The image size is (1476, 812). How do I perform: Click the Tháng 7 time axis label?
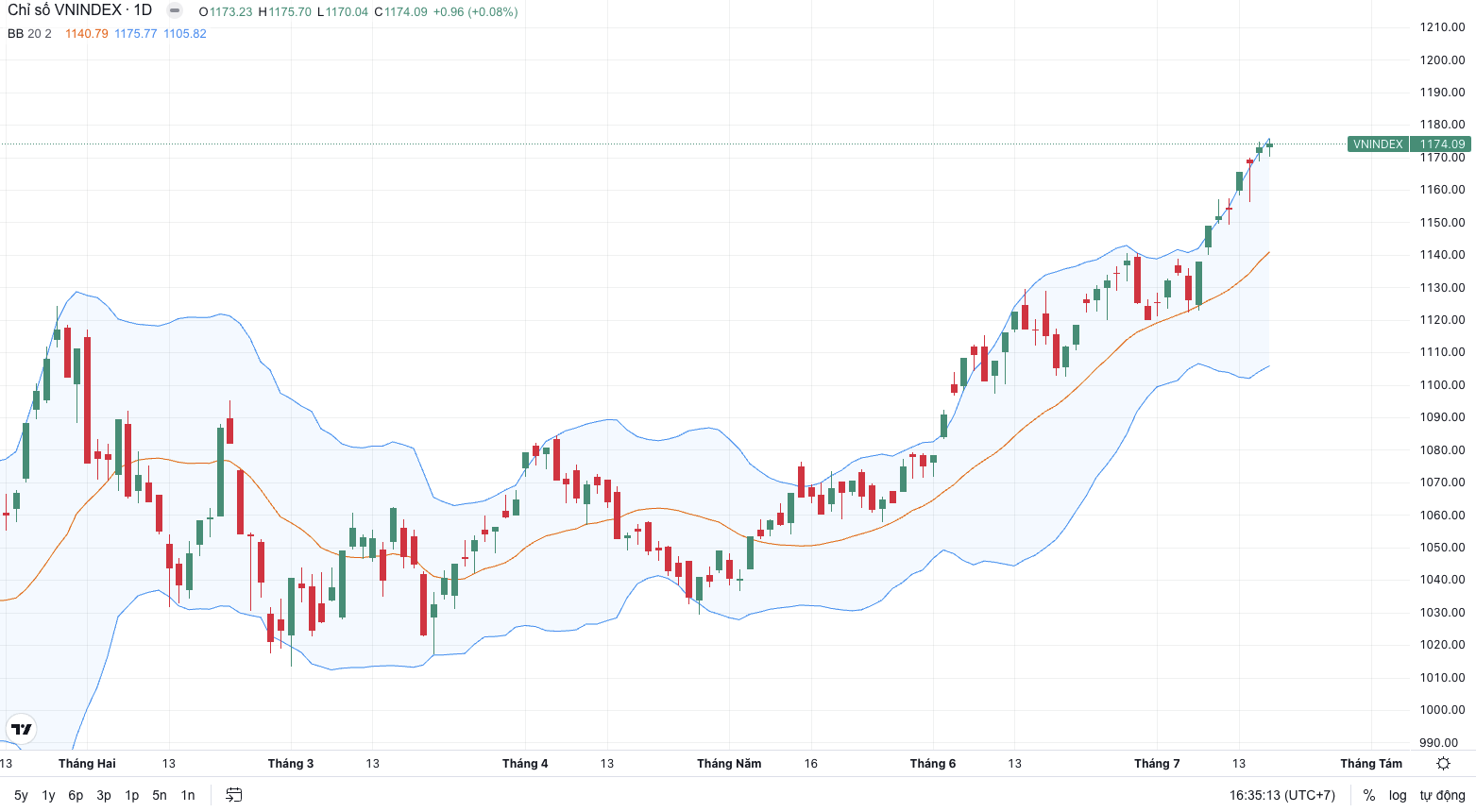[1157, 763]
